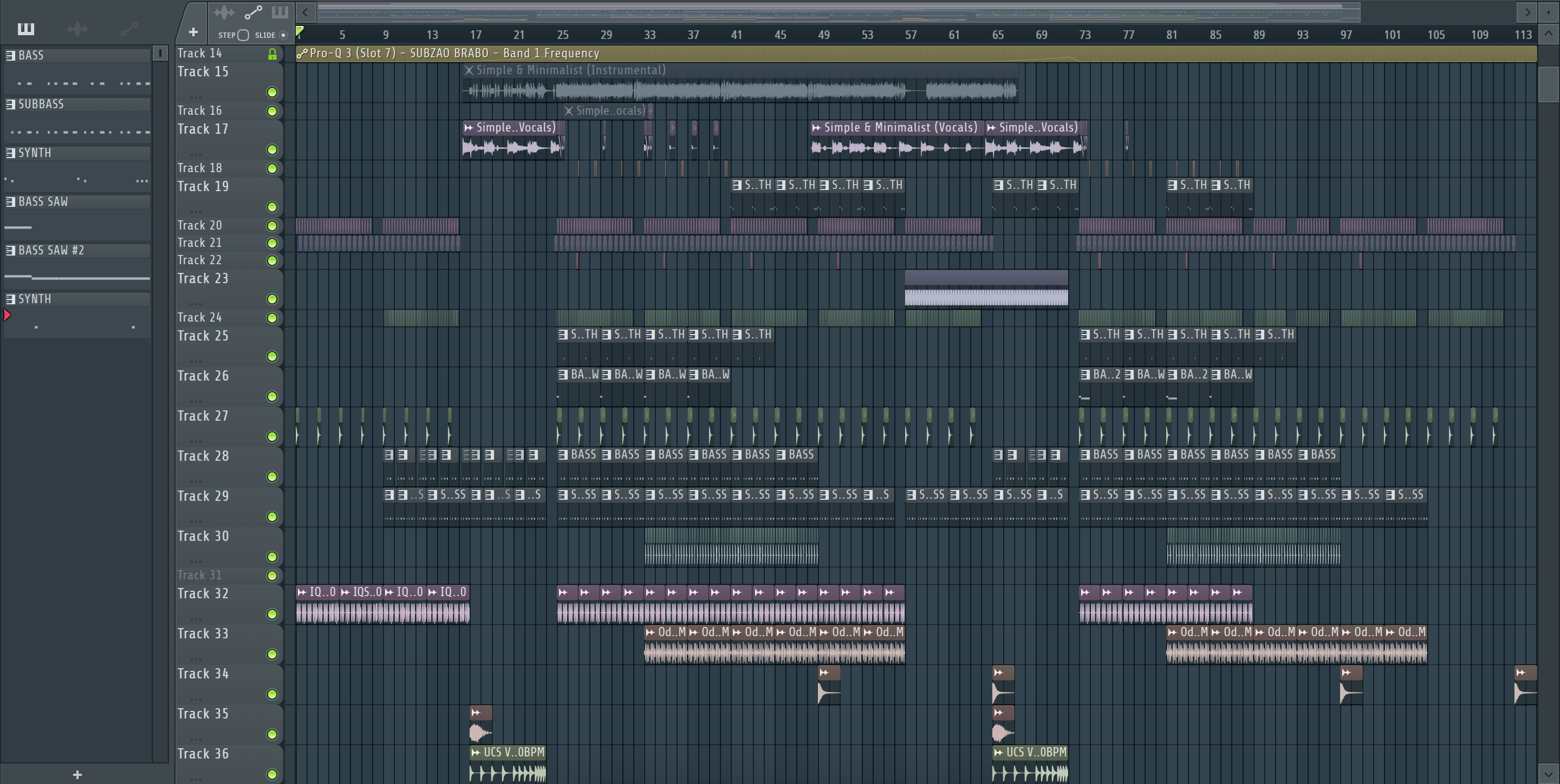Show audio clips tab in picker panel

coord(77,29)
